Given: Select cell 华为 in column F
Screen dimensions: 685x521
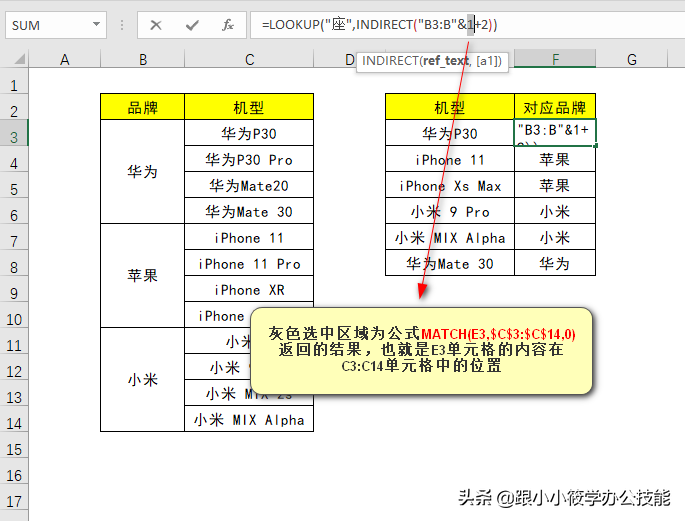Looking at the screenshot, I should (x=555, y=263).
